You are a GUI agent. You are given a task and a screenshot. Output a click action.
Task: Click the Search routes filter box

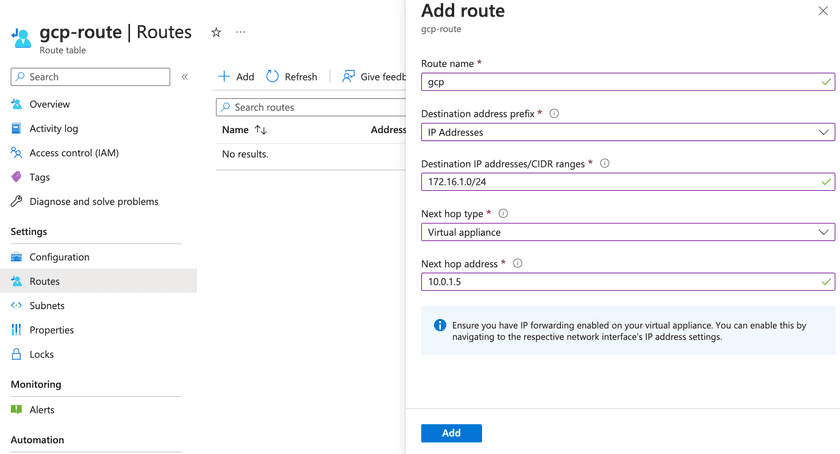coord(310,107)
